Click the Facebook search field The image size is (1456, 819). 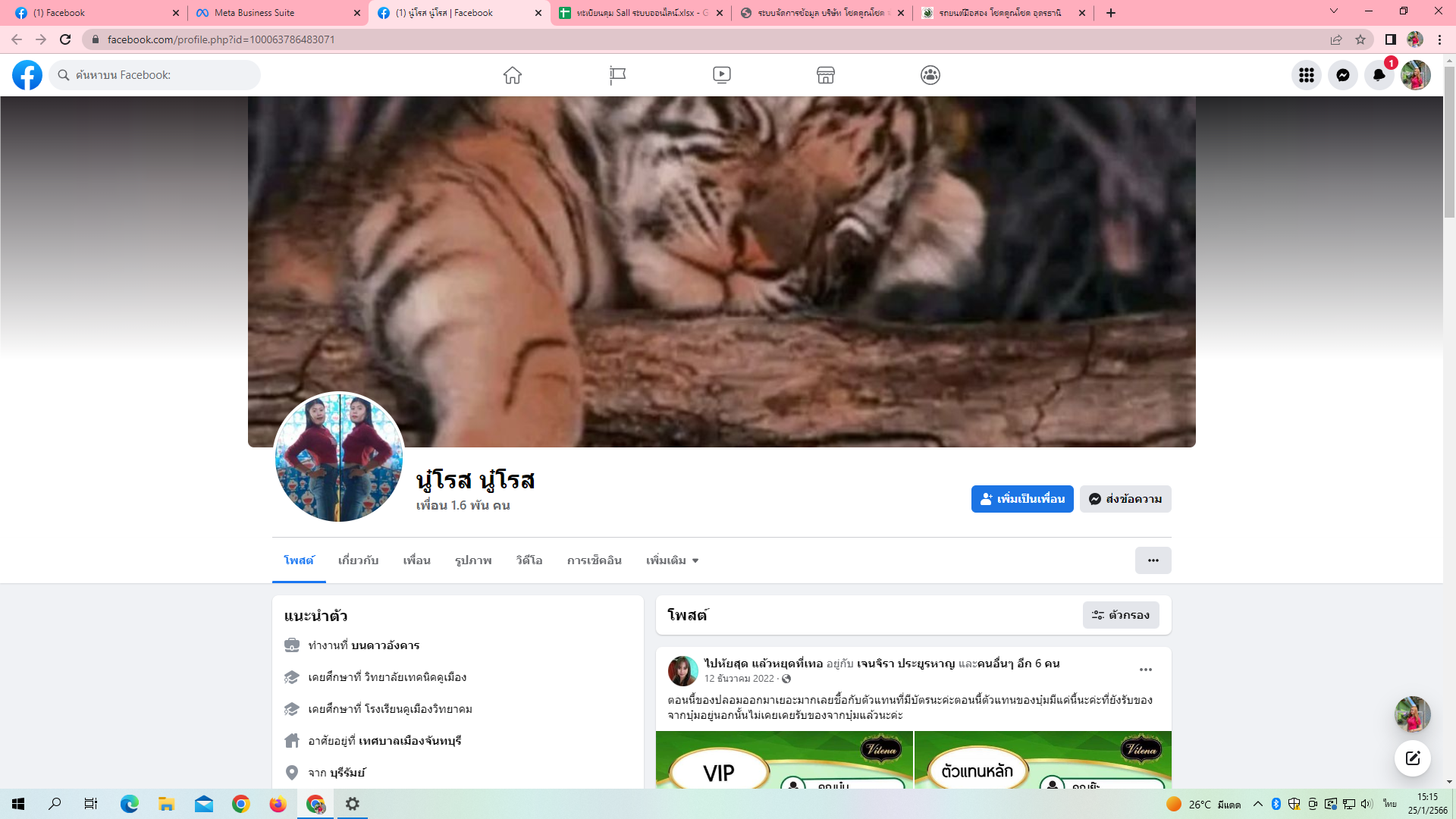tap(155, 75)
